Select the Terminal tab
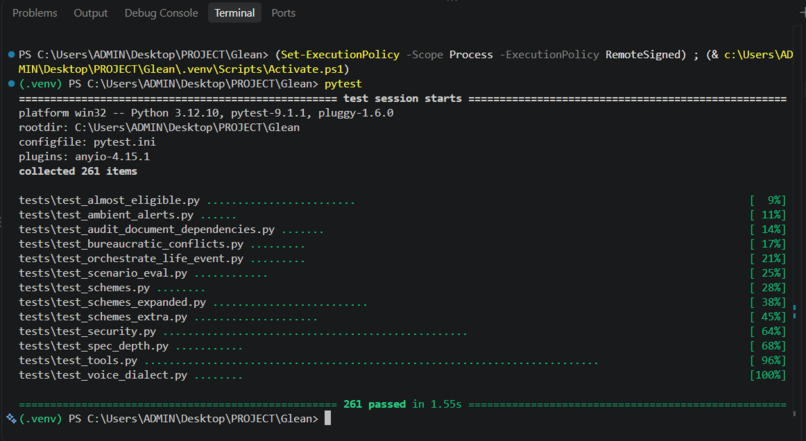 [234, 13]
